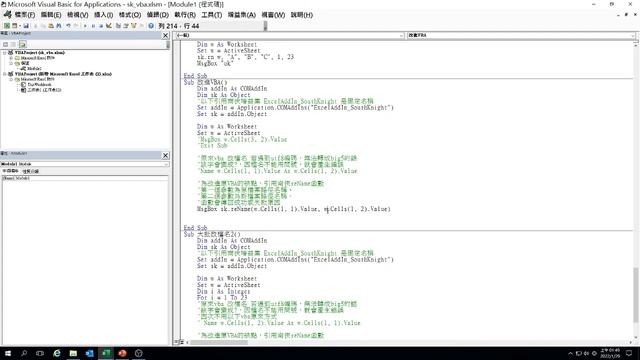Open the notification center icon
640x360 pixels.
click(x=629, y=353)
